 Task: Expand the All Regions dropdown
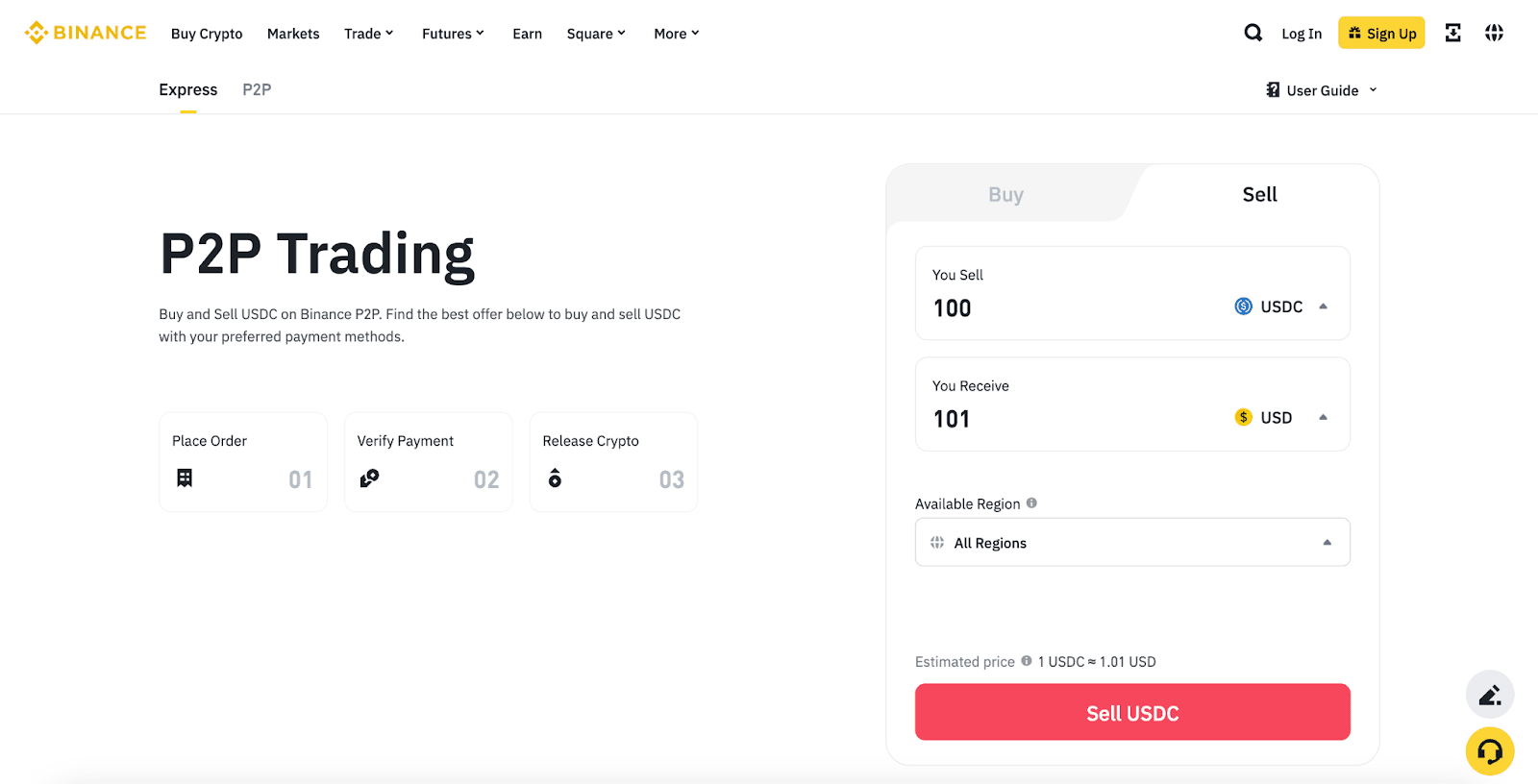[x=1132, y=543]
